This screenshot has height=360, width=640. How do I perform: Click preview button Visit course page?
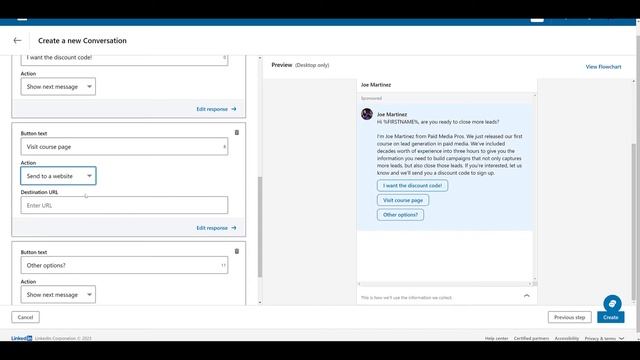tap(403, 200)
